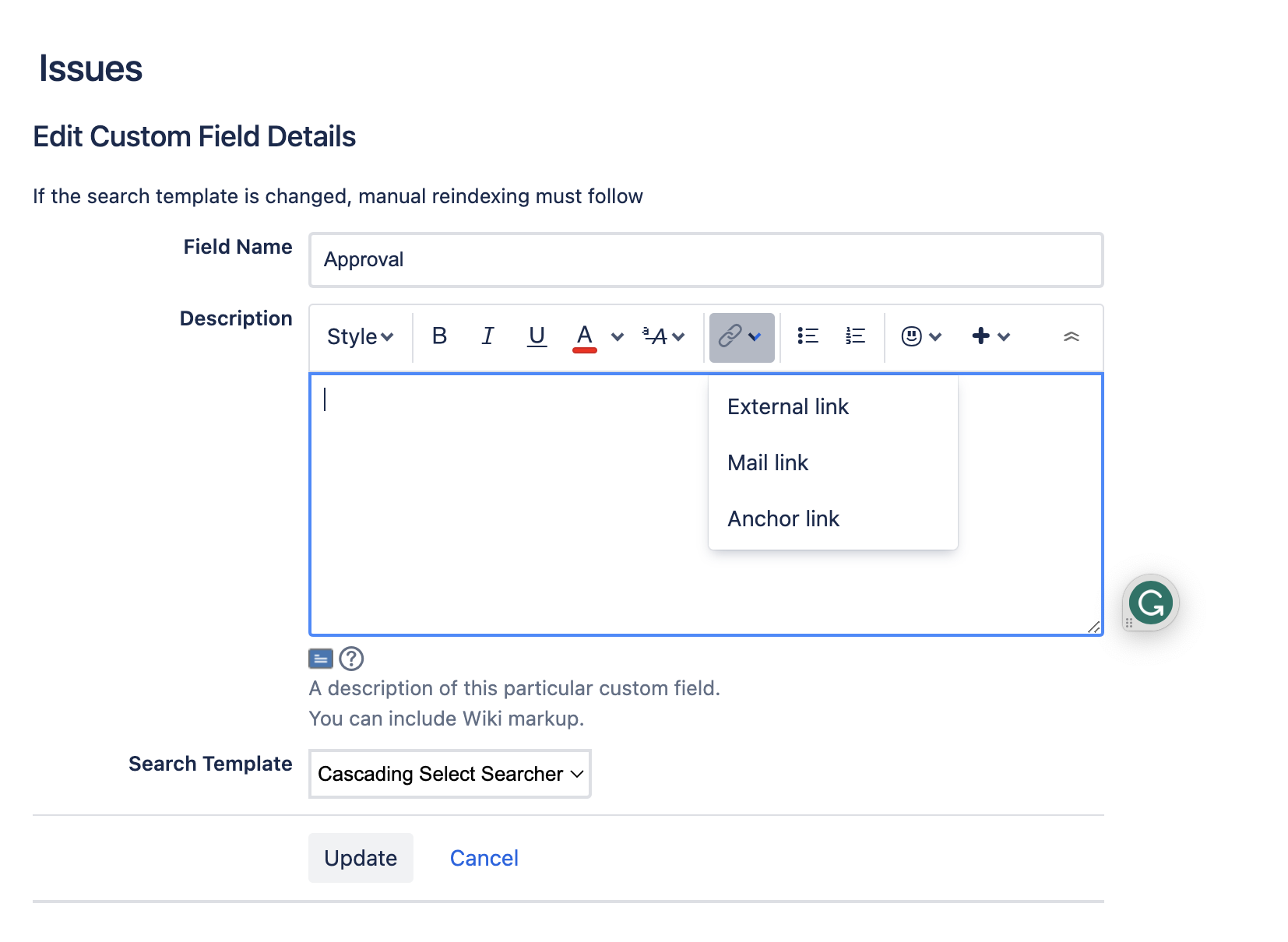Image resolution: width=1288 pixels, height=942 pixels.
Task: Click the Field Name input
Action: click(706, 260)
